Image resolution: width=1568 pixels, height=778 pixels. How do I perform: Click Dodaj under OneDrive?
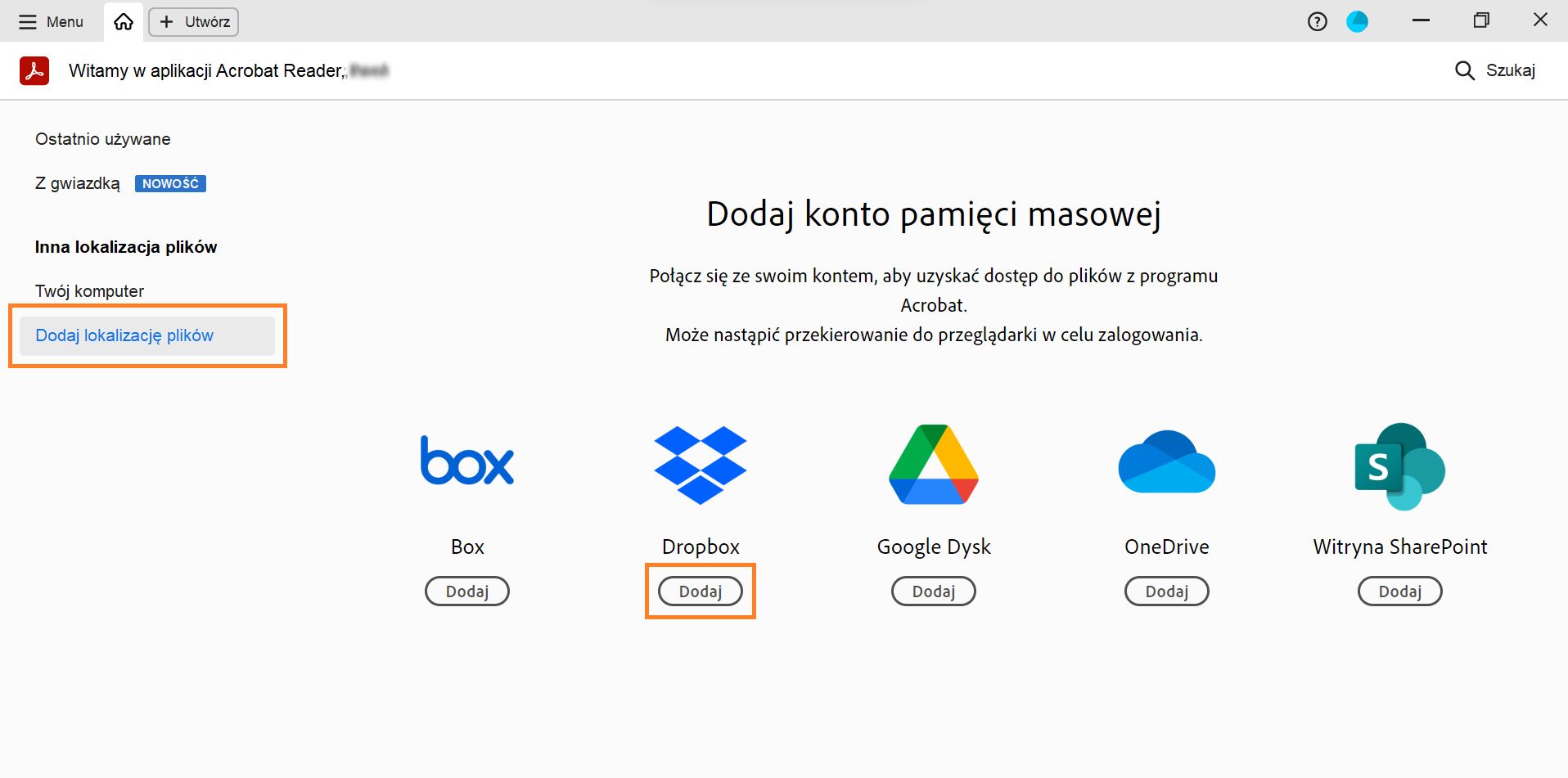[x=1166, y=591]
